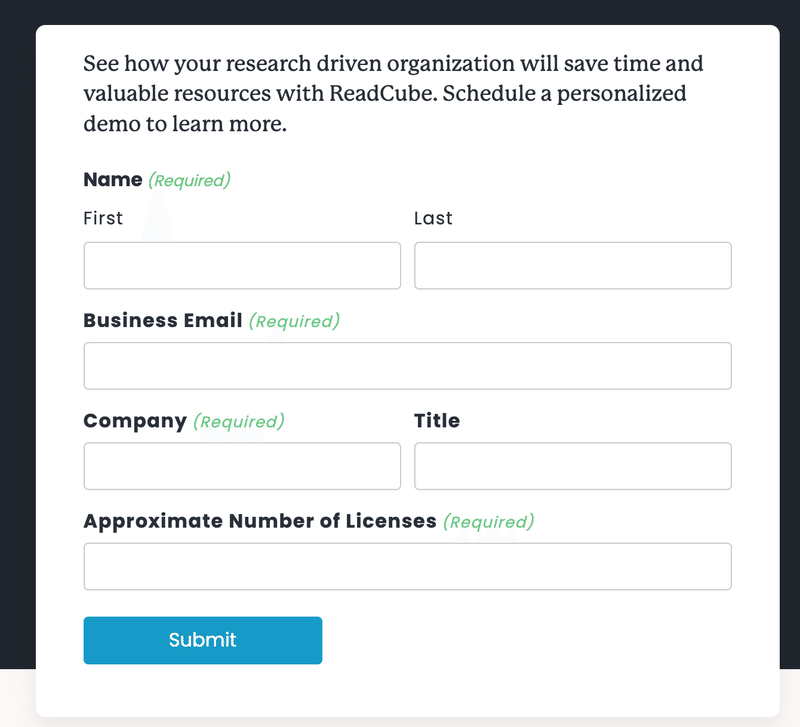Click the Required marker next to Company
Image resolution: width=800 pixels, height=727 pixels.
click(x=238, y=422)
